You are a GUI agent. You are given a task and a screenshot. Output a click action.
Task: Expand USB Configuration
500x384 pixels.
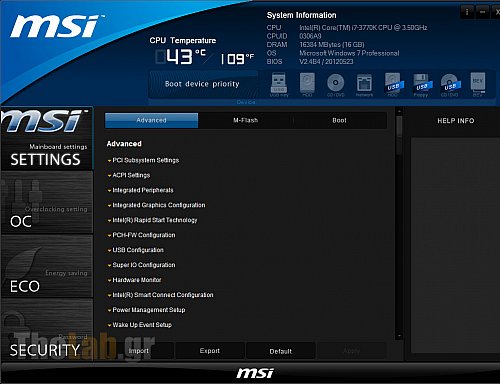tap(136, 250)
